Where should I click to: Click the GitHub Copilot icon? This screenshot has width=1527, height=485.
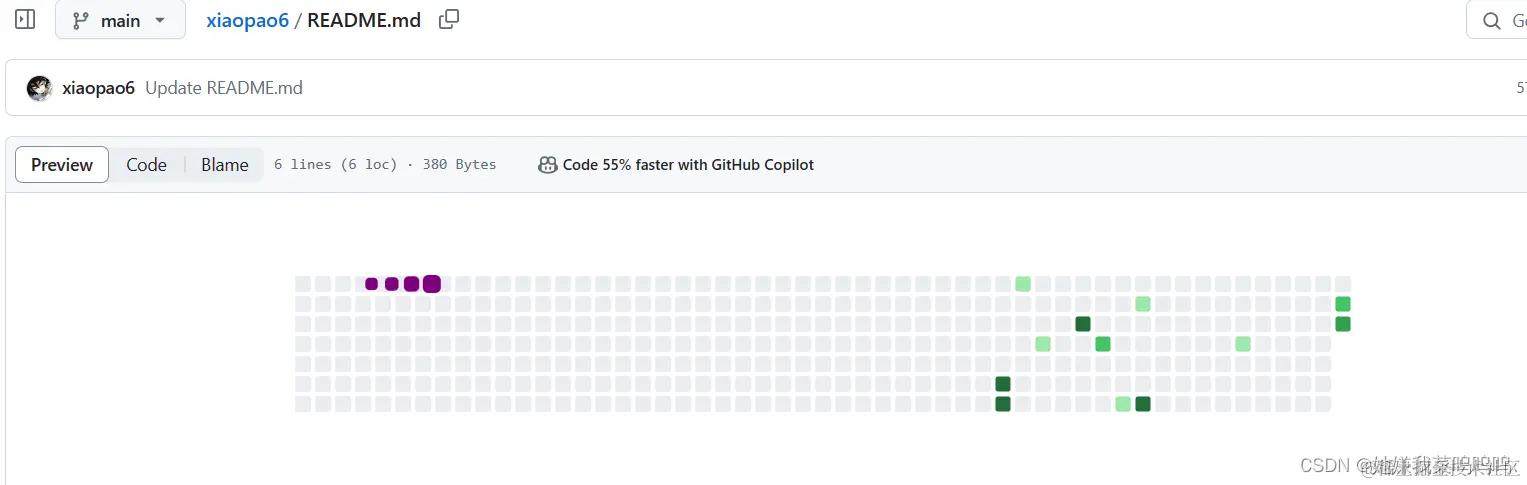(x=547, y=165)
